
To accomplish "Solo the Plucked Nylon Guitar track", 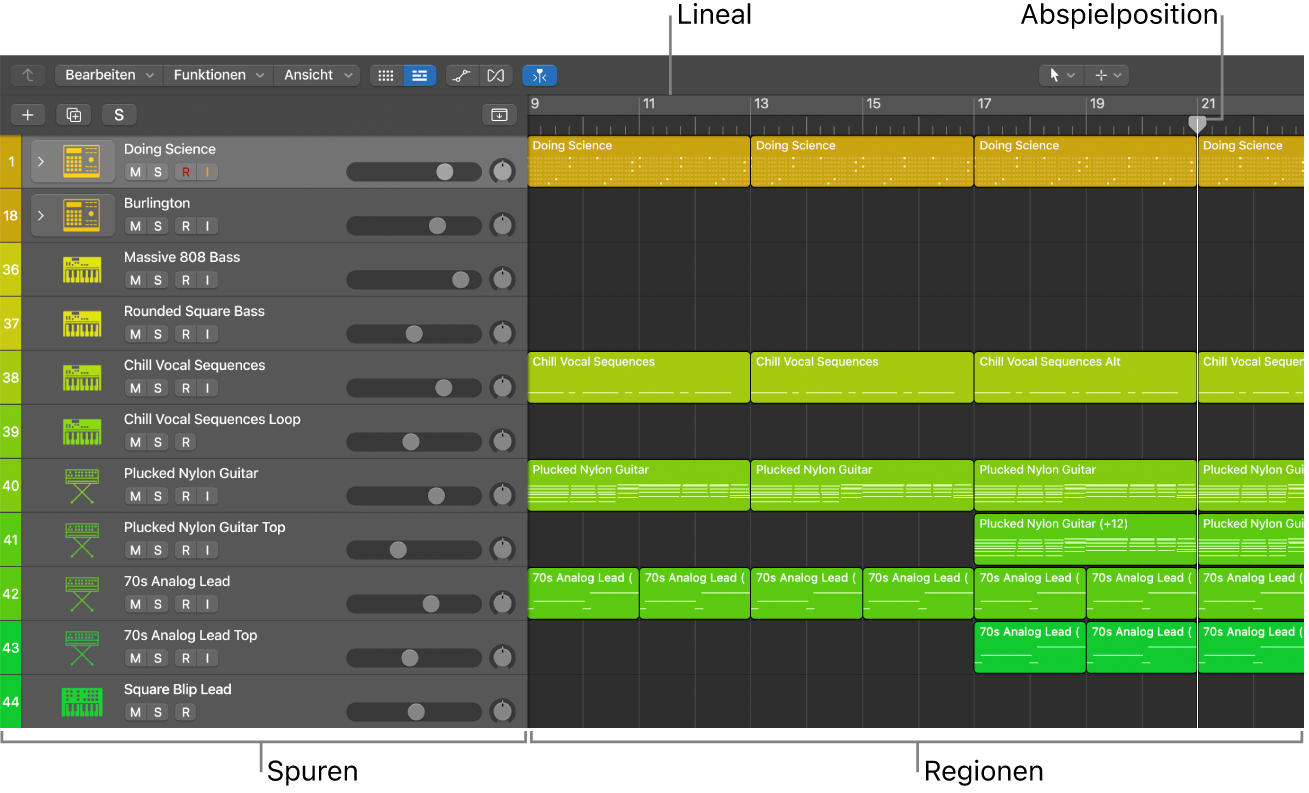I will click(x=157, y=496).
